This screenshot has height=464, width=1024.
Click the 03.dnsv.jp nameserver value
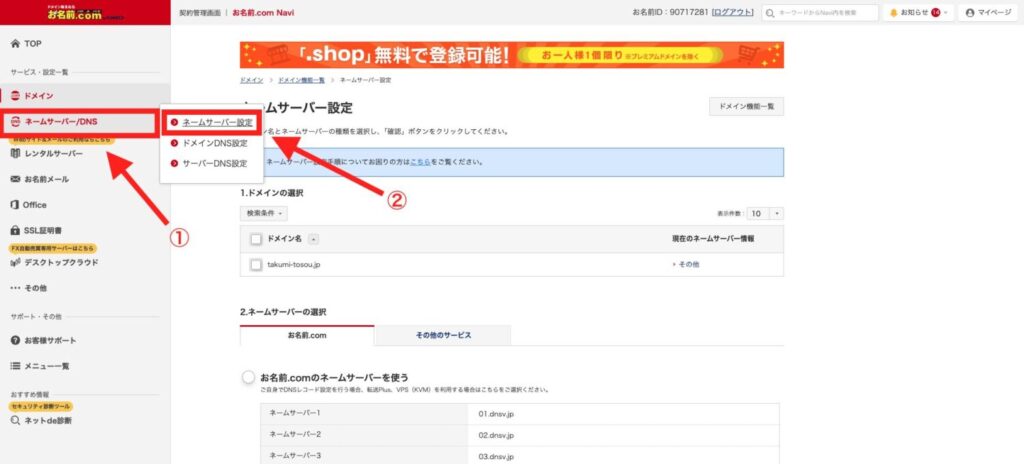[496, 456]
